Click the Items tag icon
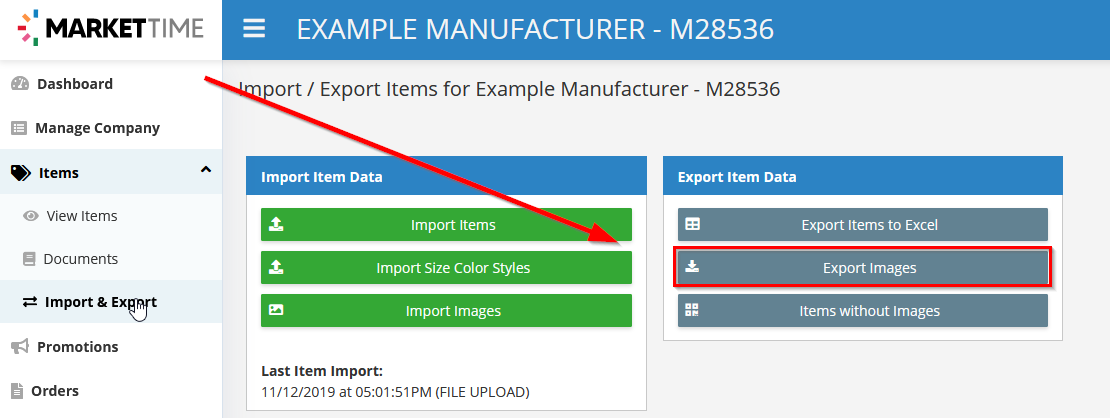The width and height of the screenshot is (1110, 418). click(20, 173)
